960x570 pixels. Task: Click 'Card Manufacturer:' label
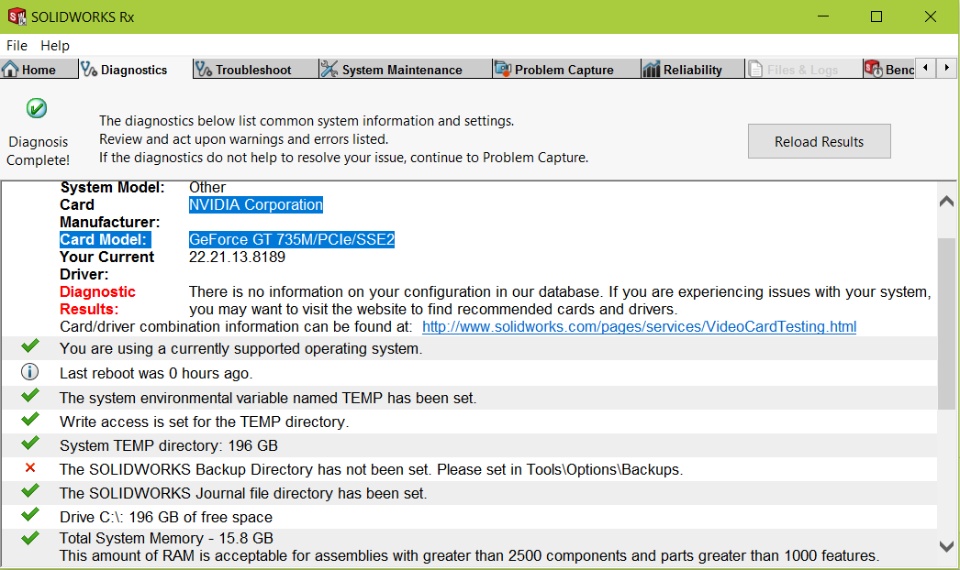pos(110,213)
